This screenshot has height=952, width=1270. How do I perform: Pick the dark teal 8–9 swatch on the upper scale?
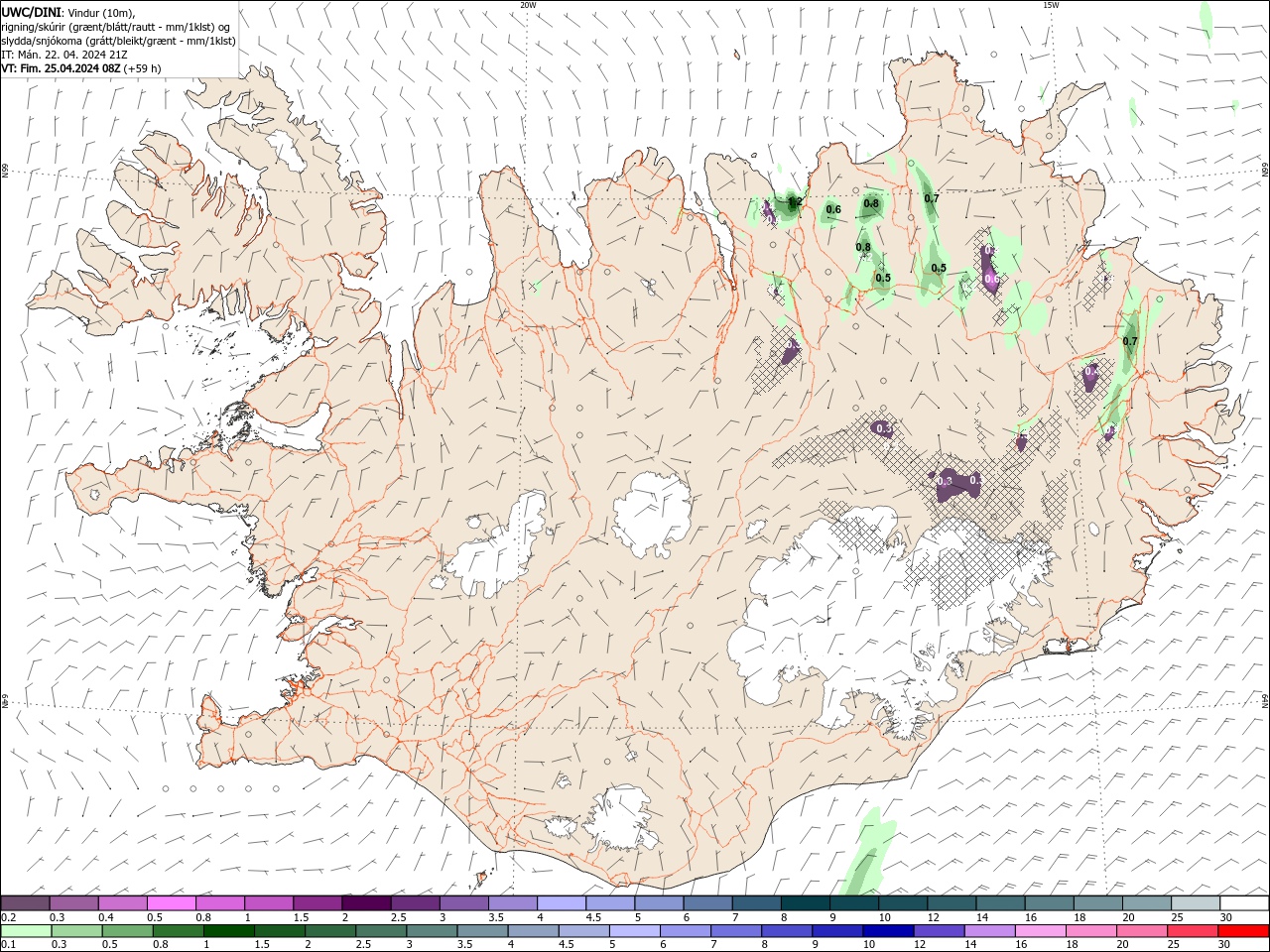(x=806, y=903)
